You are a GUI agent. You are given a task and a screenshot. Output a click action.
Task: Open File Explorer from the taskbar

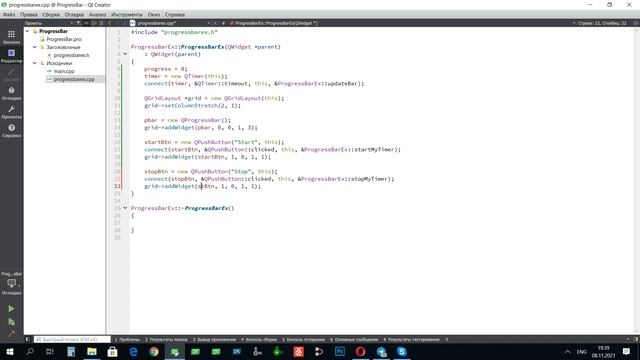(x=92, y=351)
